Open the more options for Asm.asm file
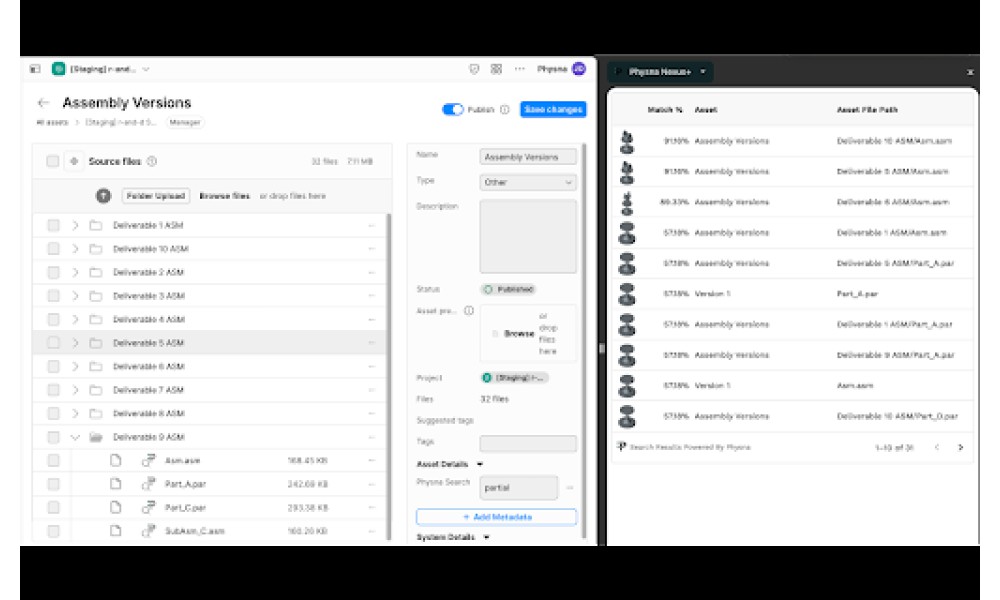This screenshot has width=1000, height=600. coord(371,460)
